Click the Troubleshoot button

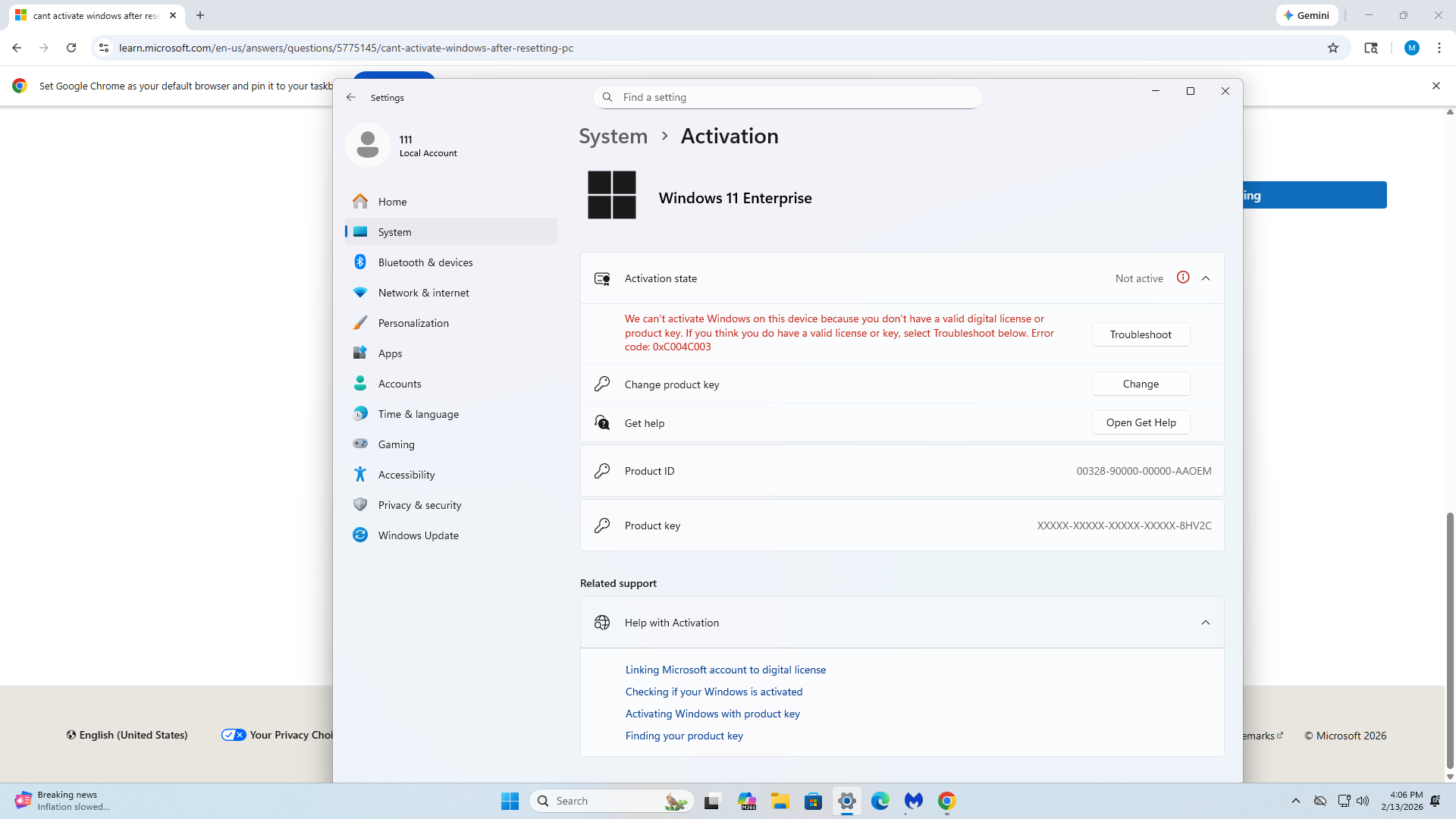(1141, 334)
